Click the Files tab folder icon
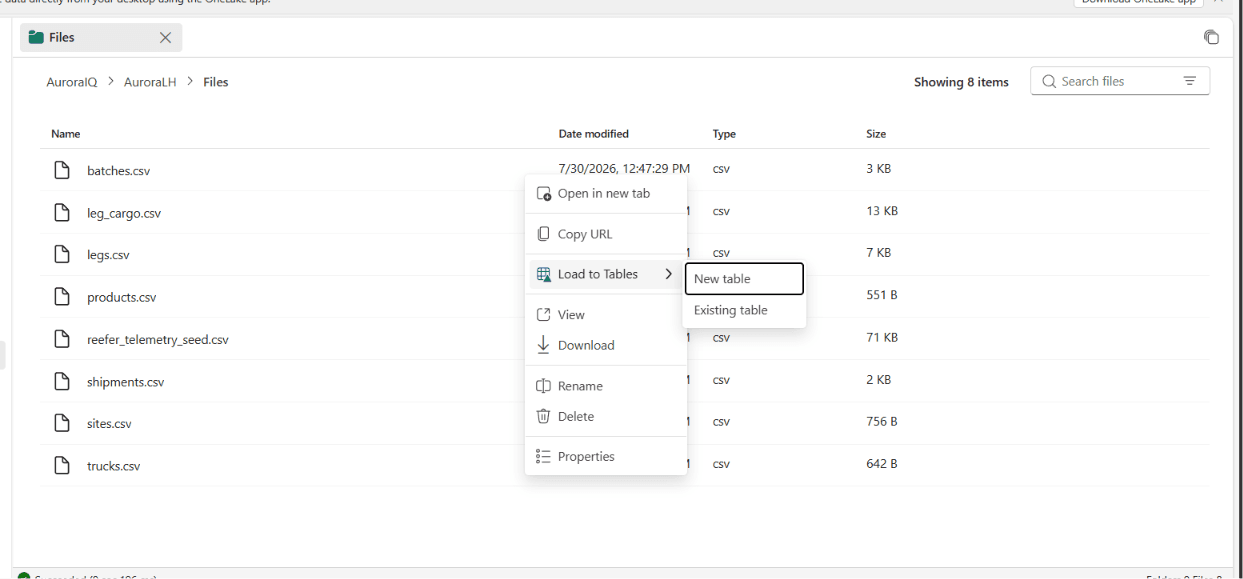 pos(36,37)
